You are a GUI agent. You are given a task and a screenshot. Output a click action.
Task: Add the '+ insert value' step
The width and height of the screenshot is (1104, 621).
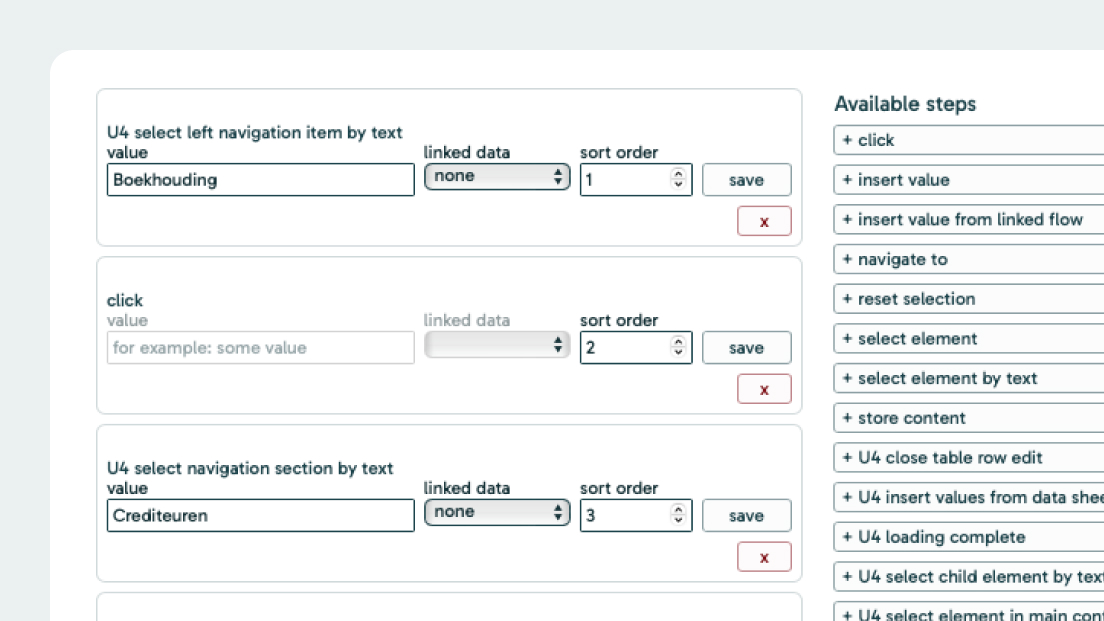pos(968,180)
